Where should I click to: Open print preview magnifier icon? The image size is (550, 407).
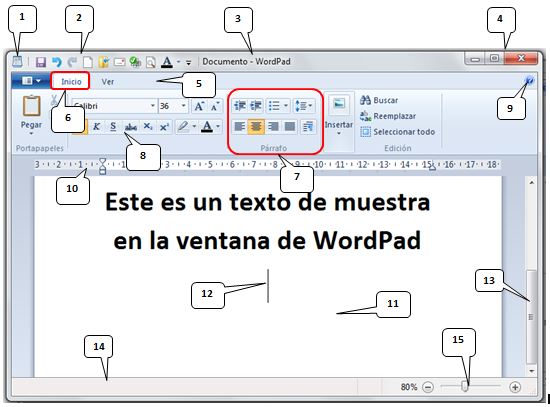[151, 62]
